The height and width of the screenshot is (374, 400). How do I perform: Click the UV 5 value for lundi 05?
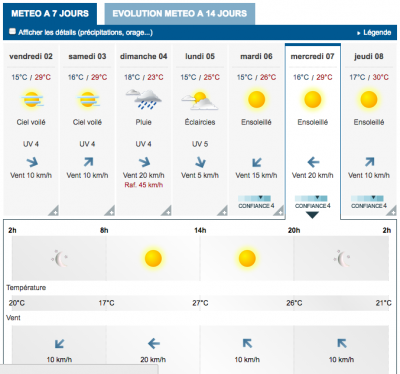[200, 144]
